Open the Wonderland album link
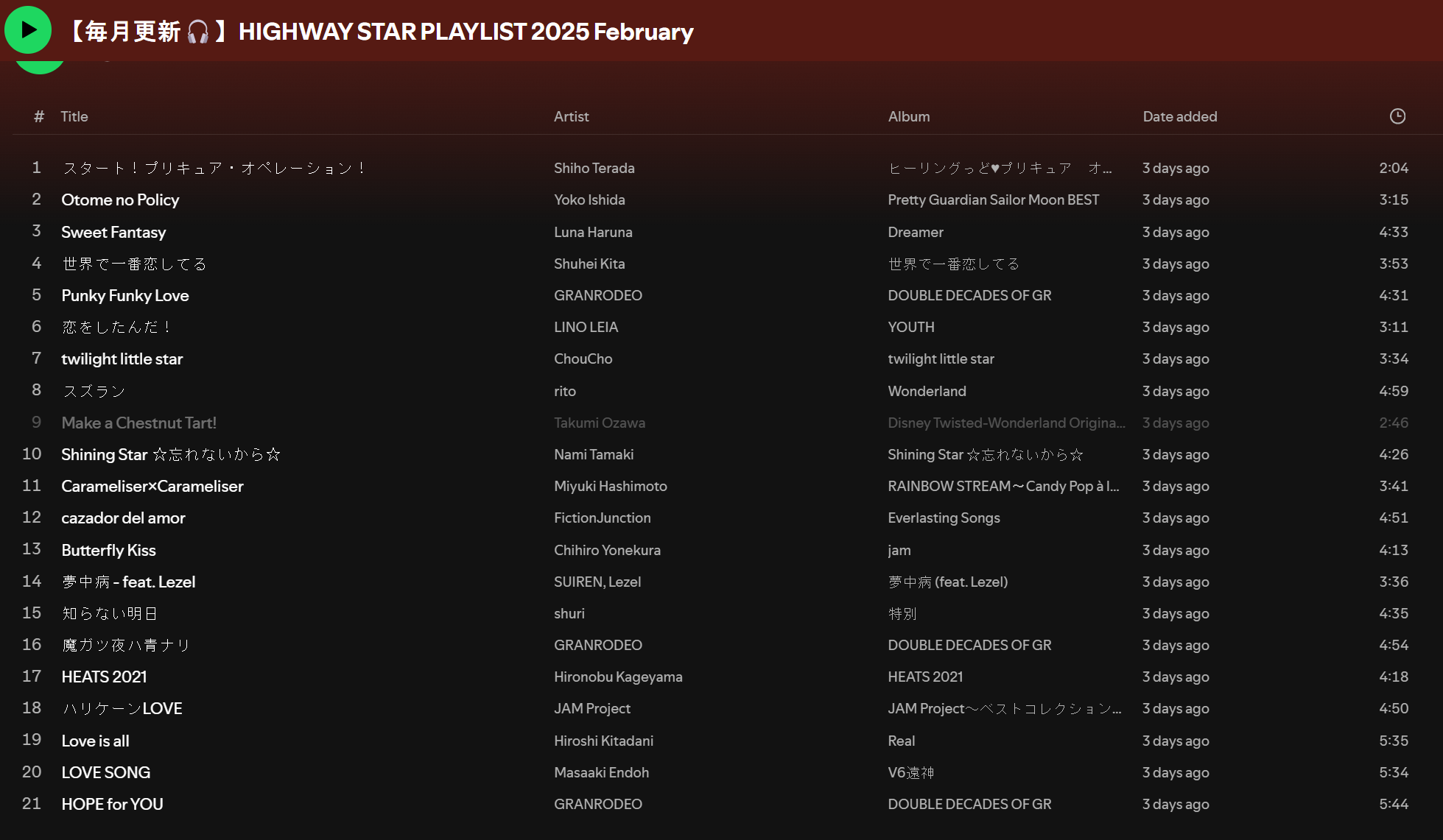The image size is (1443, 840). click(x=927, y=391)
